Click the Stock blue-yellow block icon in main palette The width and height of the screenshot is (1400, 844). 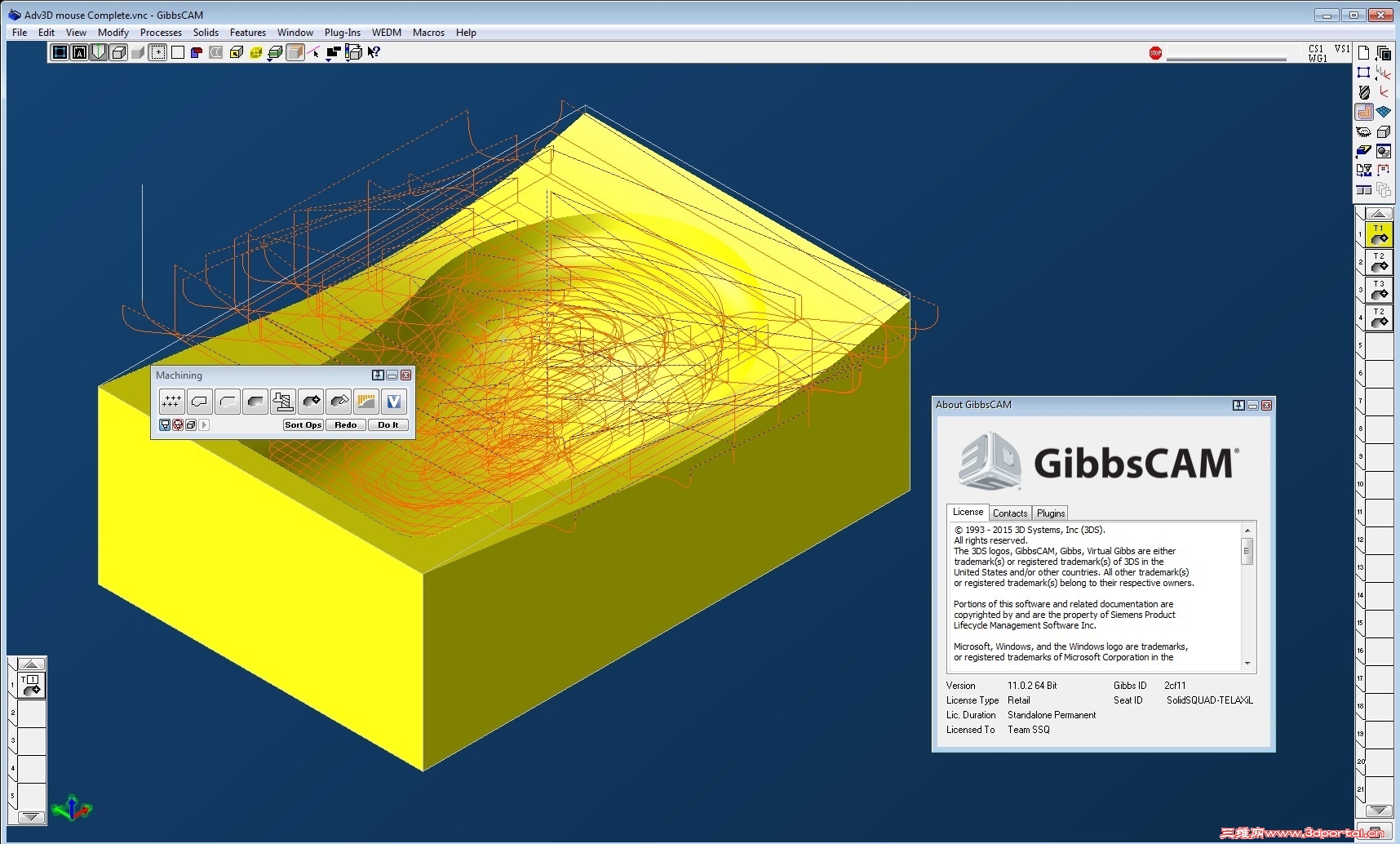coord(1364,151)
